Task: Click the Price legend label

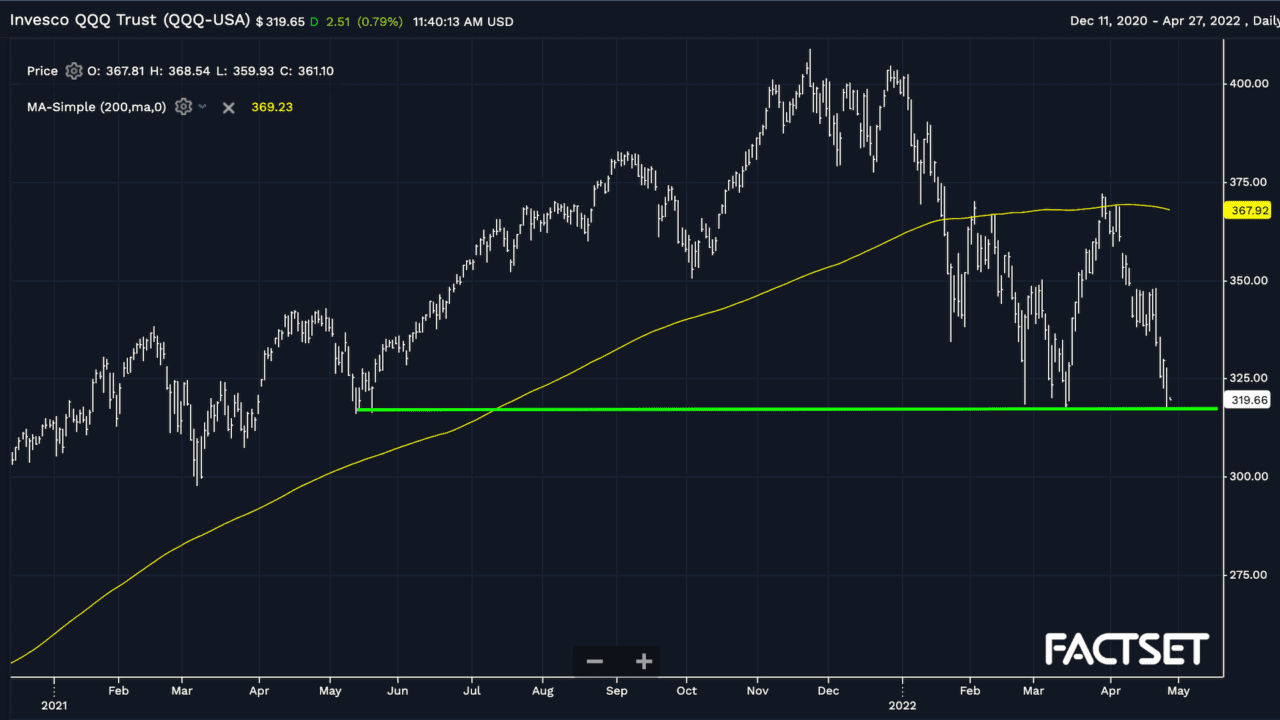Action: [42, 71]
